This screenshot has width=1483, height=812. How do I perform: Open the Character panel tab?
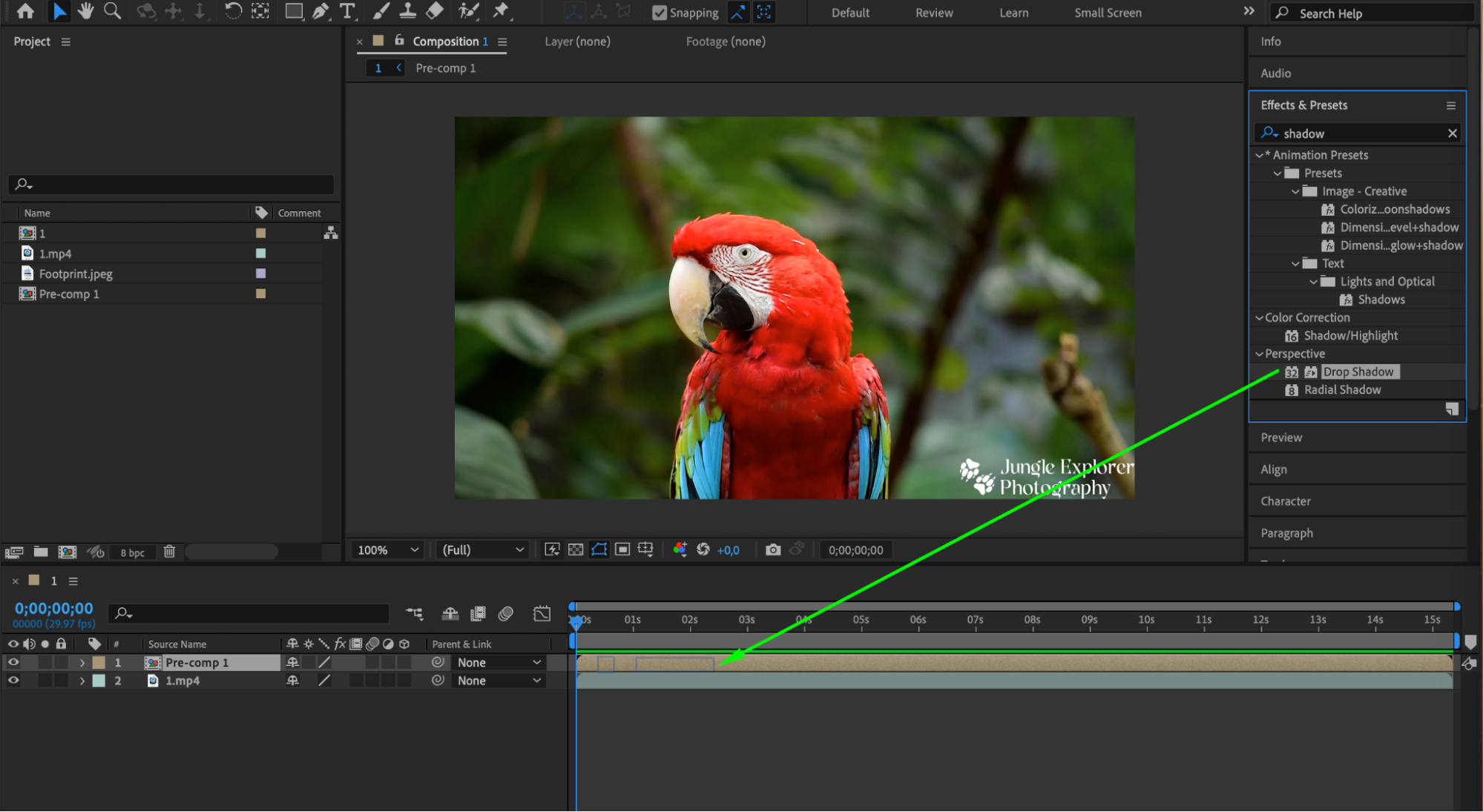tap(1286, 501)
